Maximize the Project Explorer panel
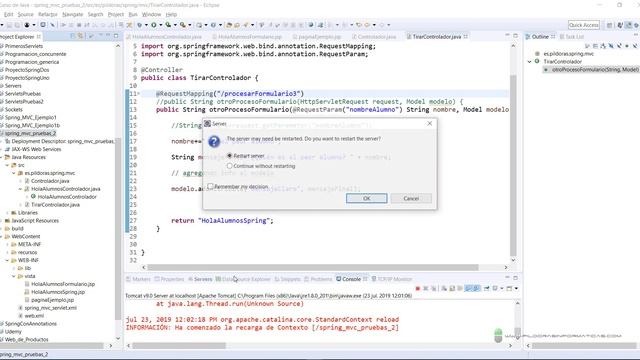640x360 pixels. tap(116, 36)
